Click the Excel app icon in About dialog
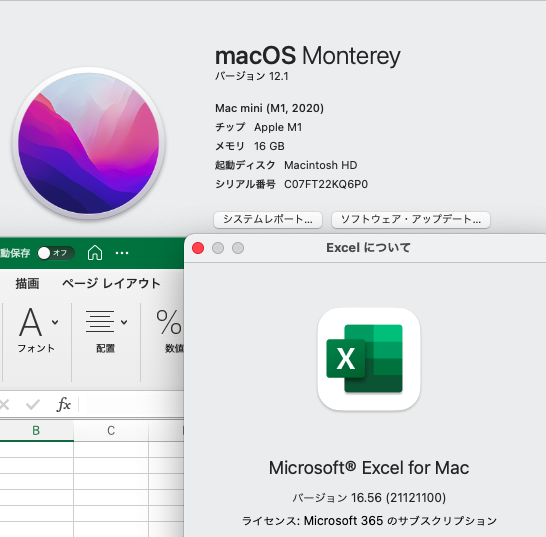The image size is (546, 537). click(x=369, y=359)
